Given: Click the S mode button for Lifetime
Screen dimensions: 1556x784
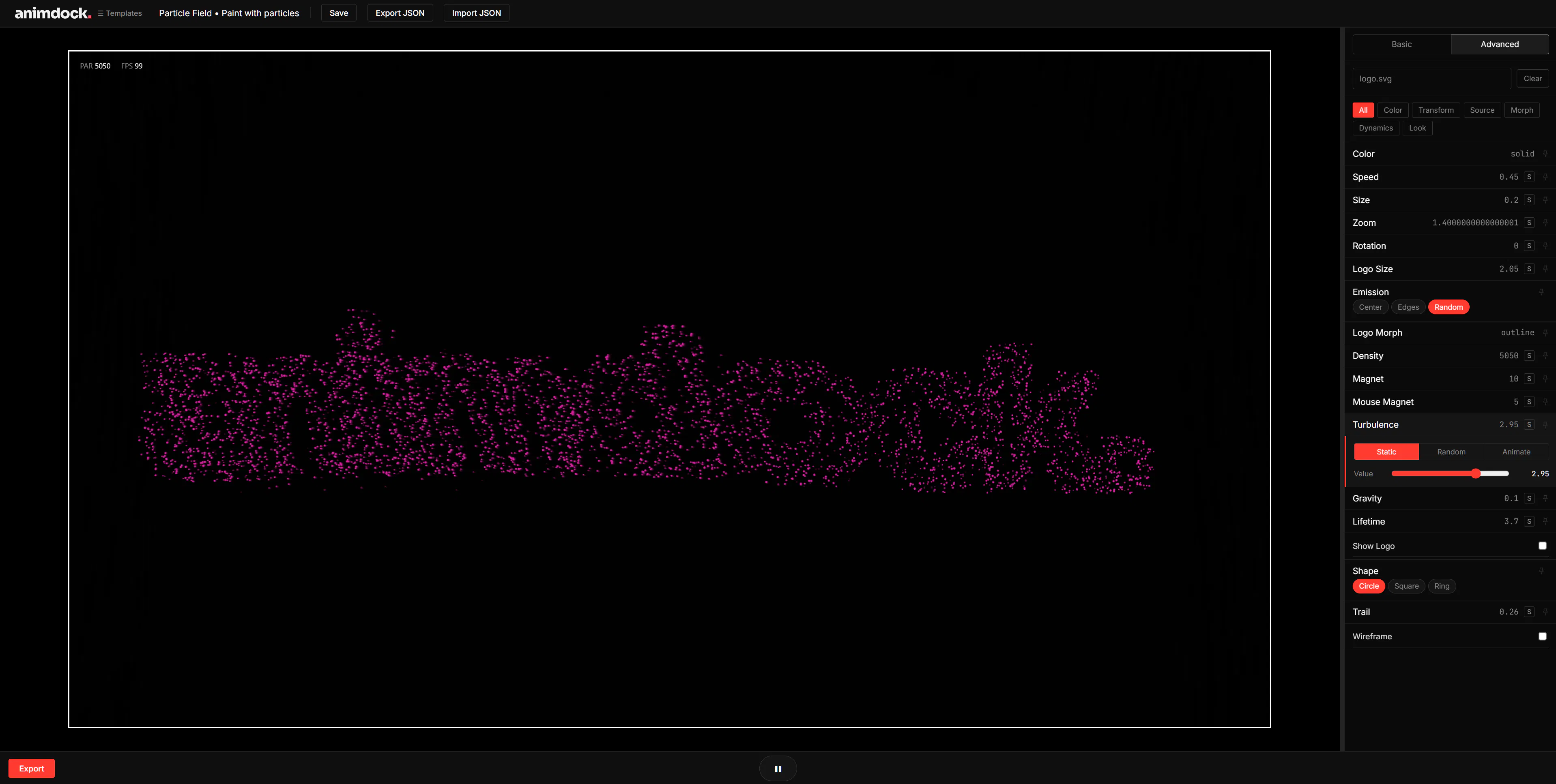Looking at the screenshot, I should click(1529, 521).
